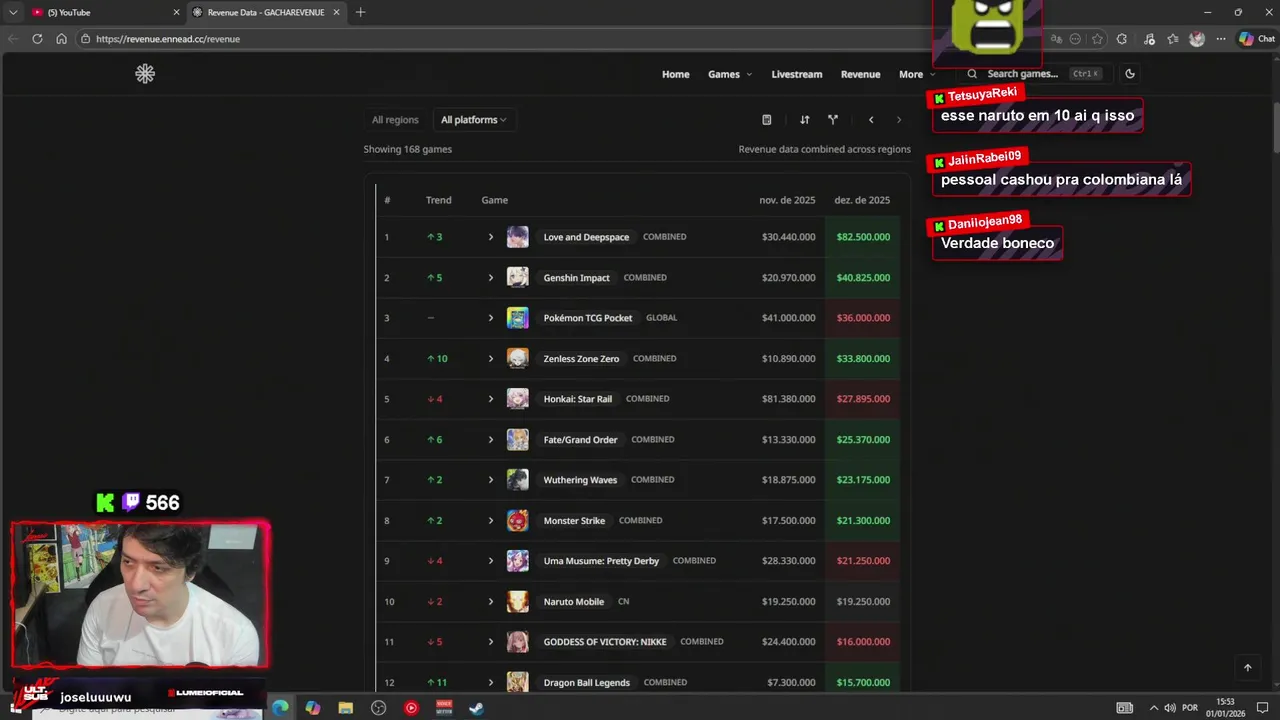Expand Fate/Grand Order row chevron
Image resolution: width=1280 pixels, height=720 pixels.
[491, 439]
